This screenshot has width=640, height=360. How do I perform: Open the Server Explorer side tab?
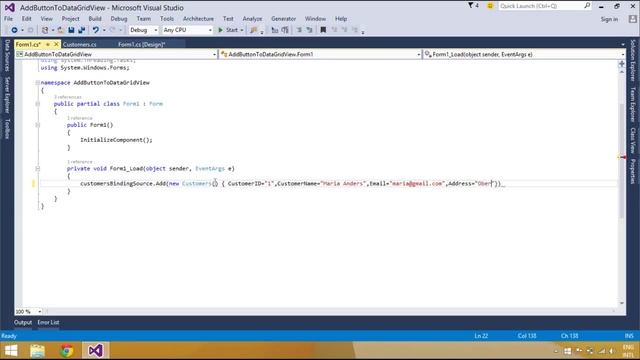click(7, 95)
